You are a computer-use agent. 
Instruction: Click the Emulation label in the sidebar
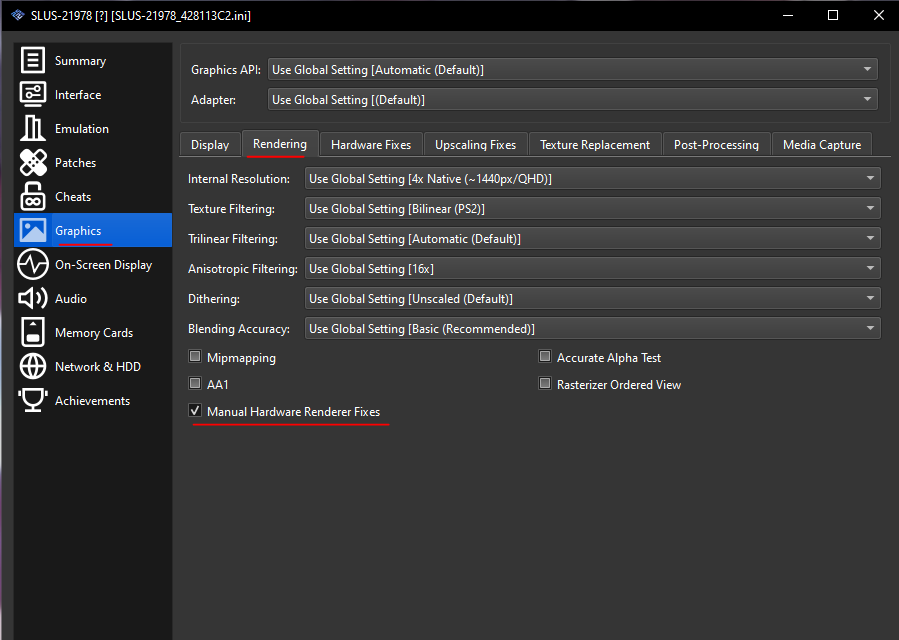click(x=82, y=128)
